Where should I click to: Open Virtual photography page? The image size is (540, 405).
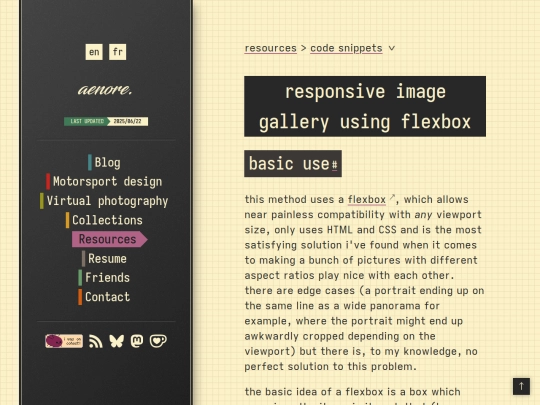click(104, 201)
